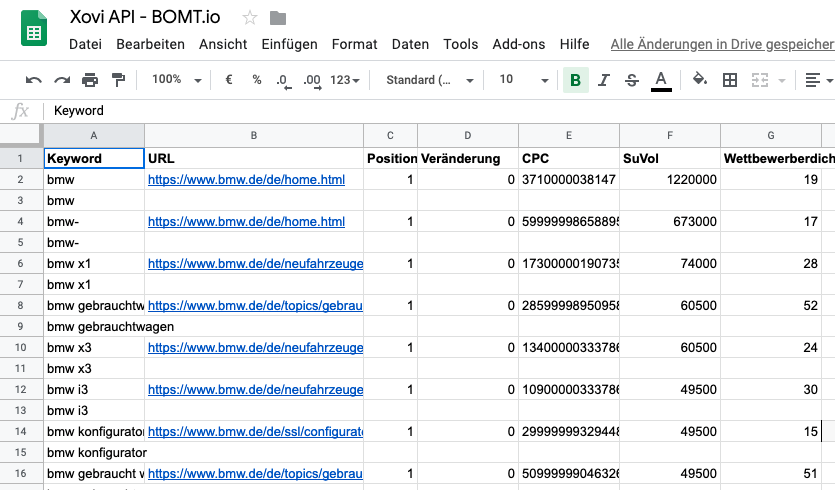Screen dimensions: 835x490
Task: Open the Google Sheets home icon
Action: [34, 29]
